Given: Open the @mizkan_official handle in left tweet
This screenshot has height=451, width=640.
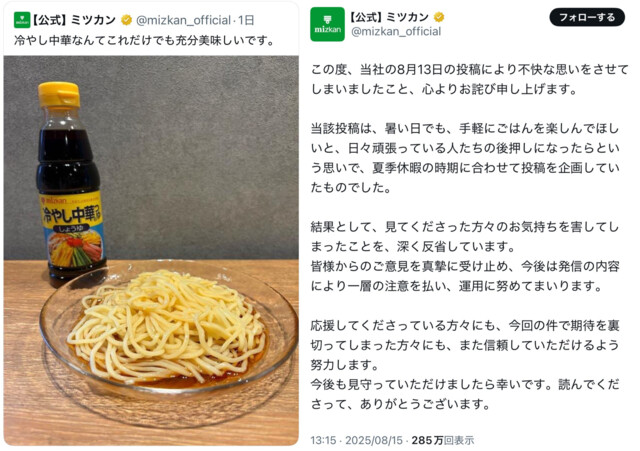Looking at the screenshot, I should 183,20.
